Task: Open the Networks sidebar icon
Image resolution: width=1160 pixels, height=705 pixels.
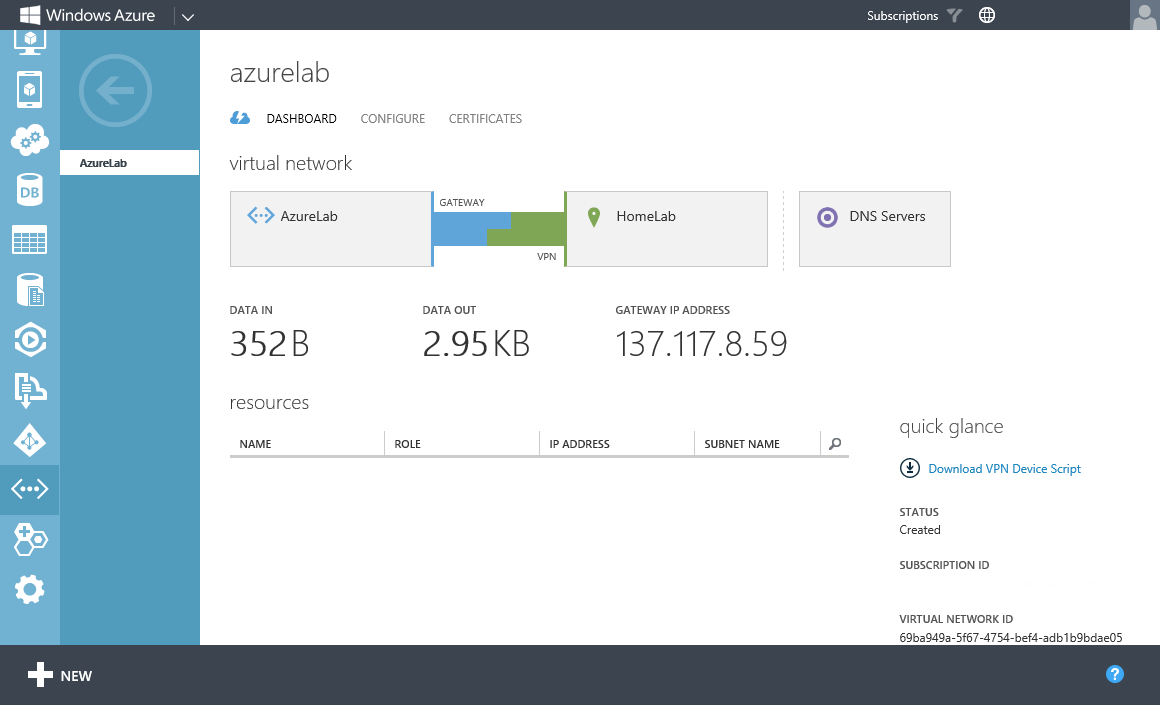Action: [29, 490]
